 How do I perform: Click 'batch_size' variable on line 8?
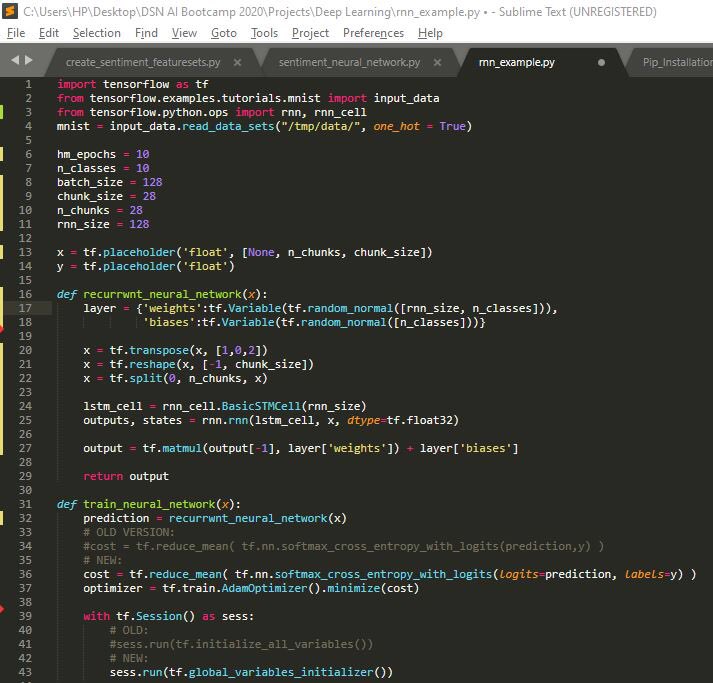[90, 182]
